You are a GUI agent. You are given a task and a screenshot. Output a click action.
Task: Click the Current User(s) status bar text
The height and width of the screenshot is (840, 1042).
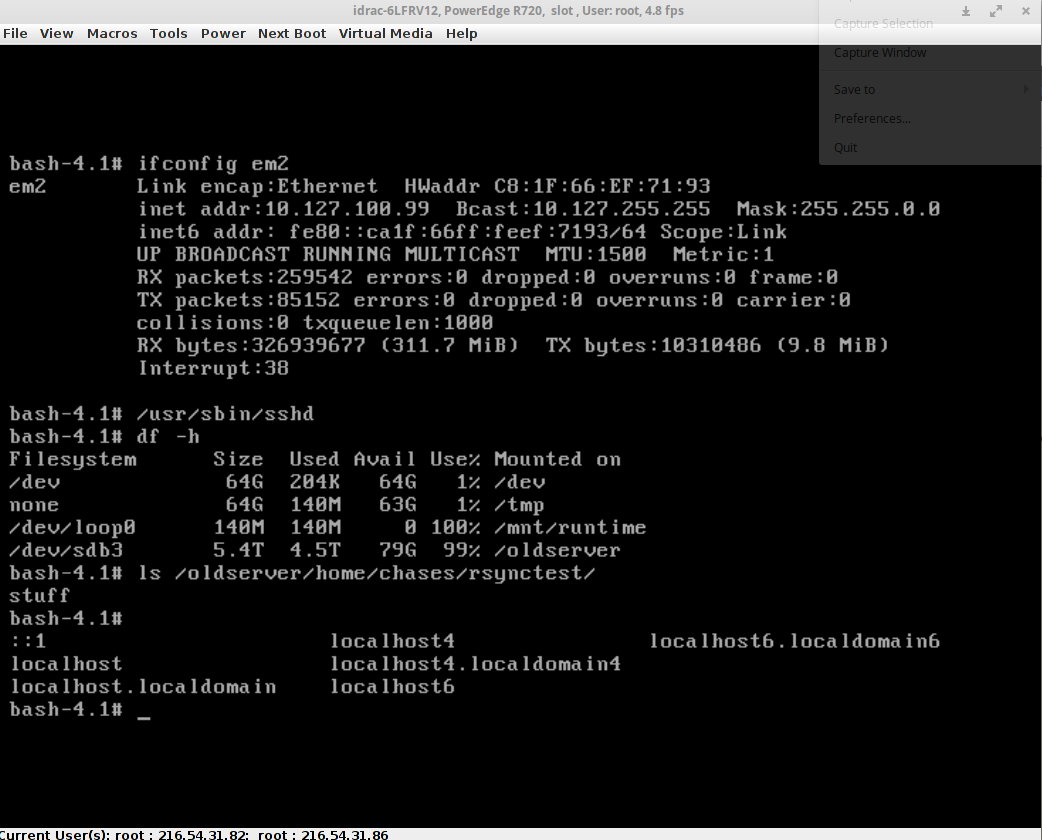click(x=195, y=834)
